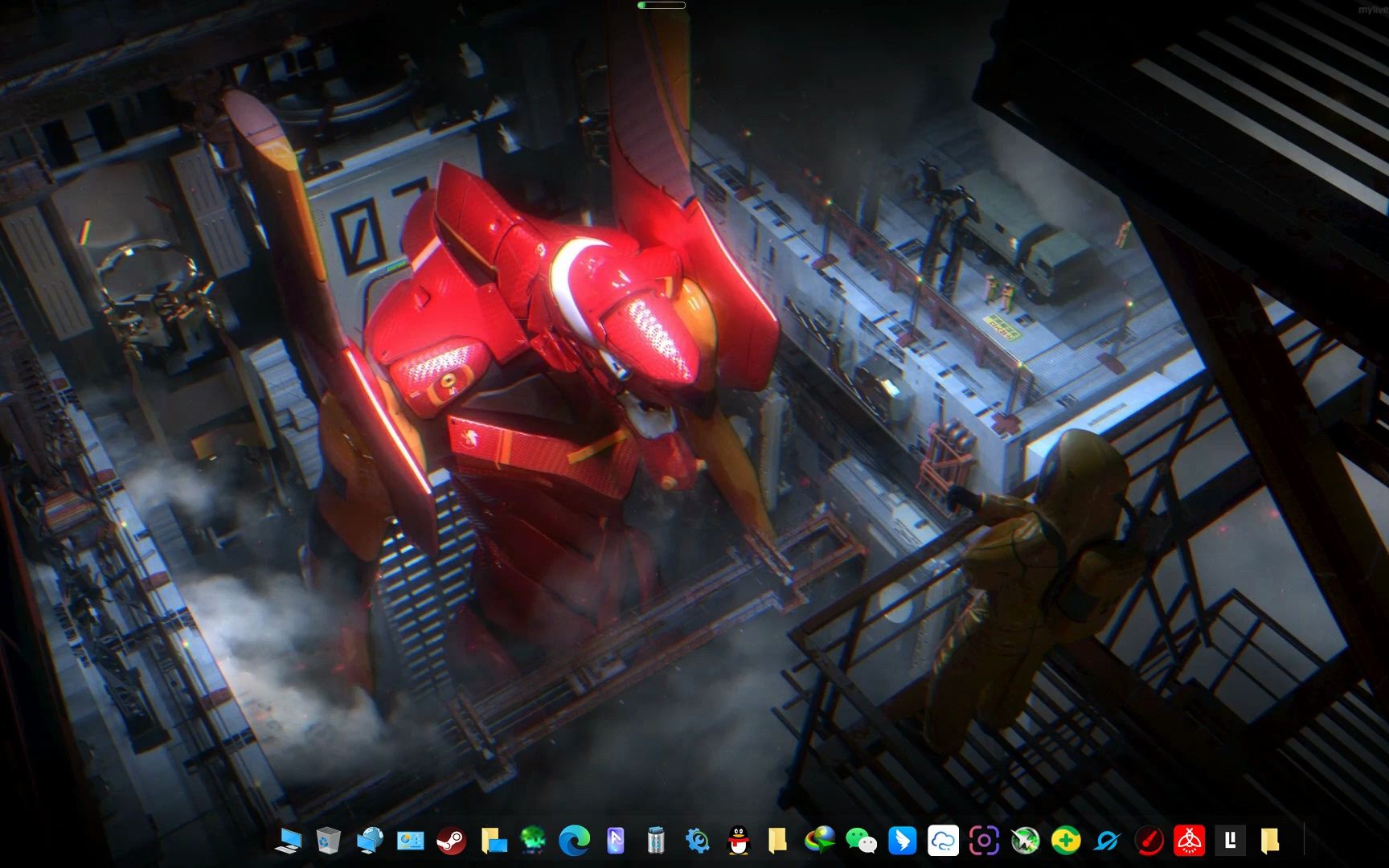Launch the dark L-shaped logo app

(1230, 841)
